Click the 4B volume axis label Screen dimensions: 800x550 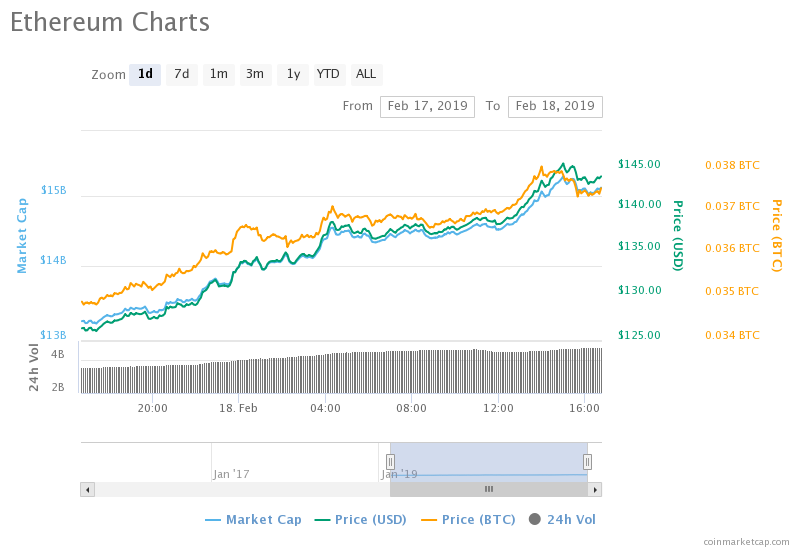(58, 354)
